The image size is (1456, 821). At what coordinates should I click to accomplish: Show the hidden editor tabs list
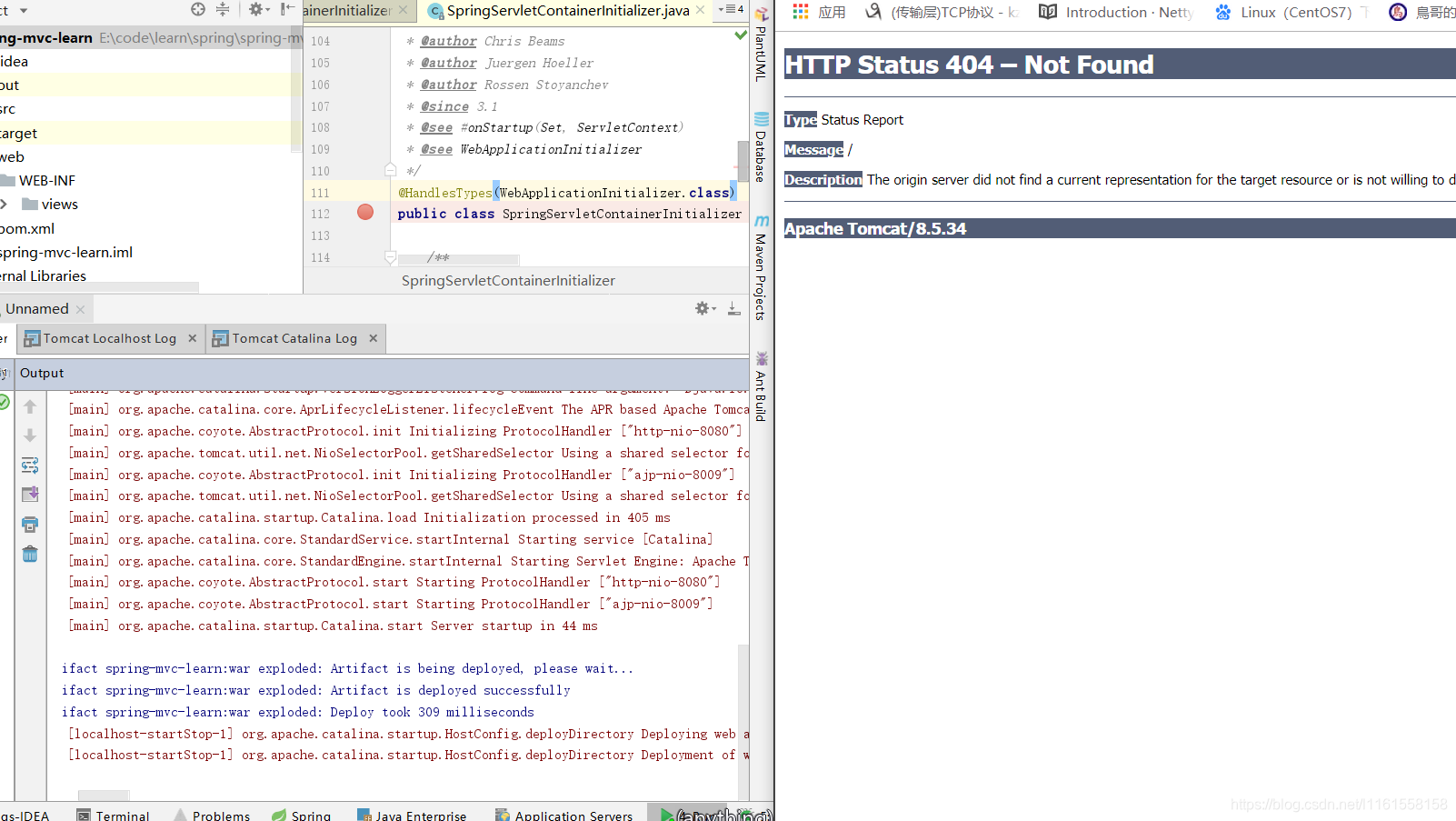[731, 9]
